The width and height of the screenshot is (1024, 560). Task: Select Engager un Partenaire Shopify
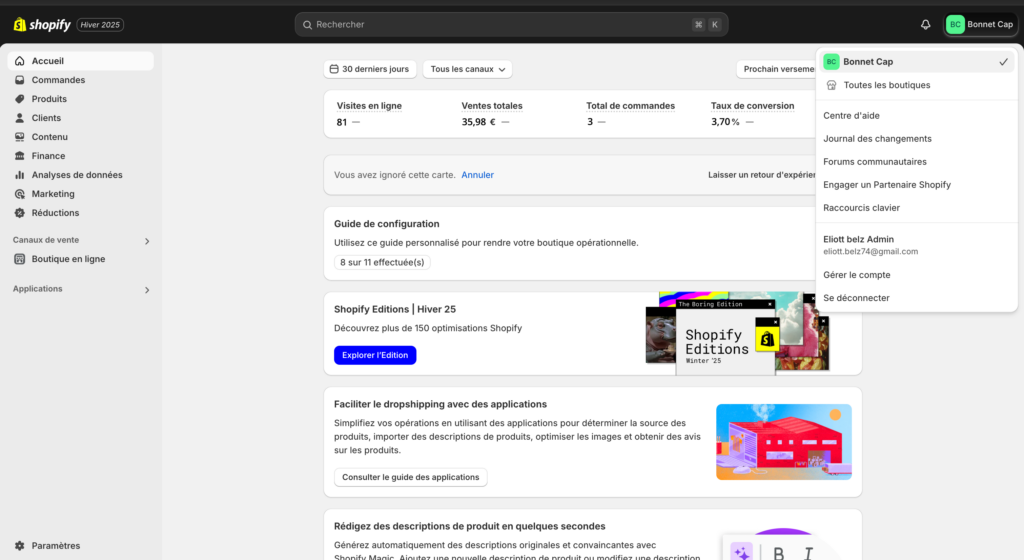click(887, 185)
